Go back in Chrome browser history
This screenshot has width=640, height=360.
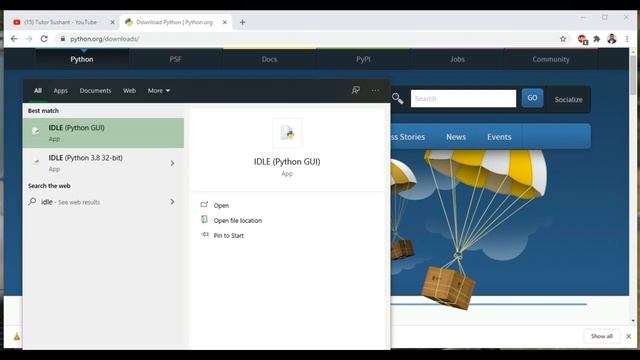click(14, 39)
